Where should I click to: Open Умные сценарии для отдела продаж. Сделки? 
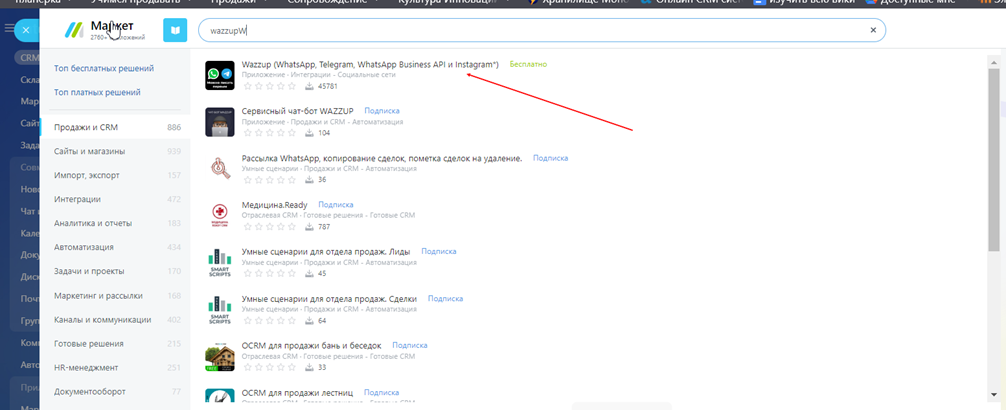pyautogui.click(x=329, y=298)
